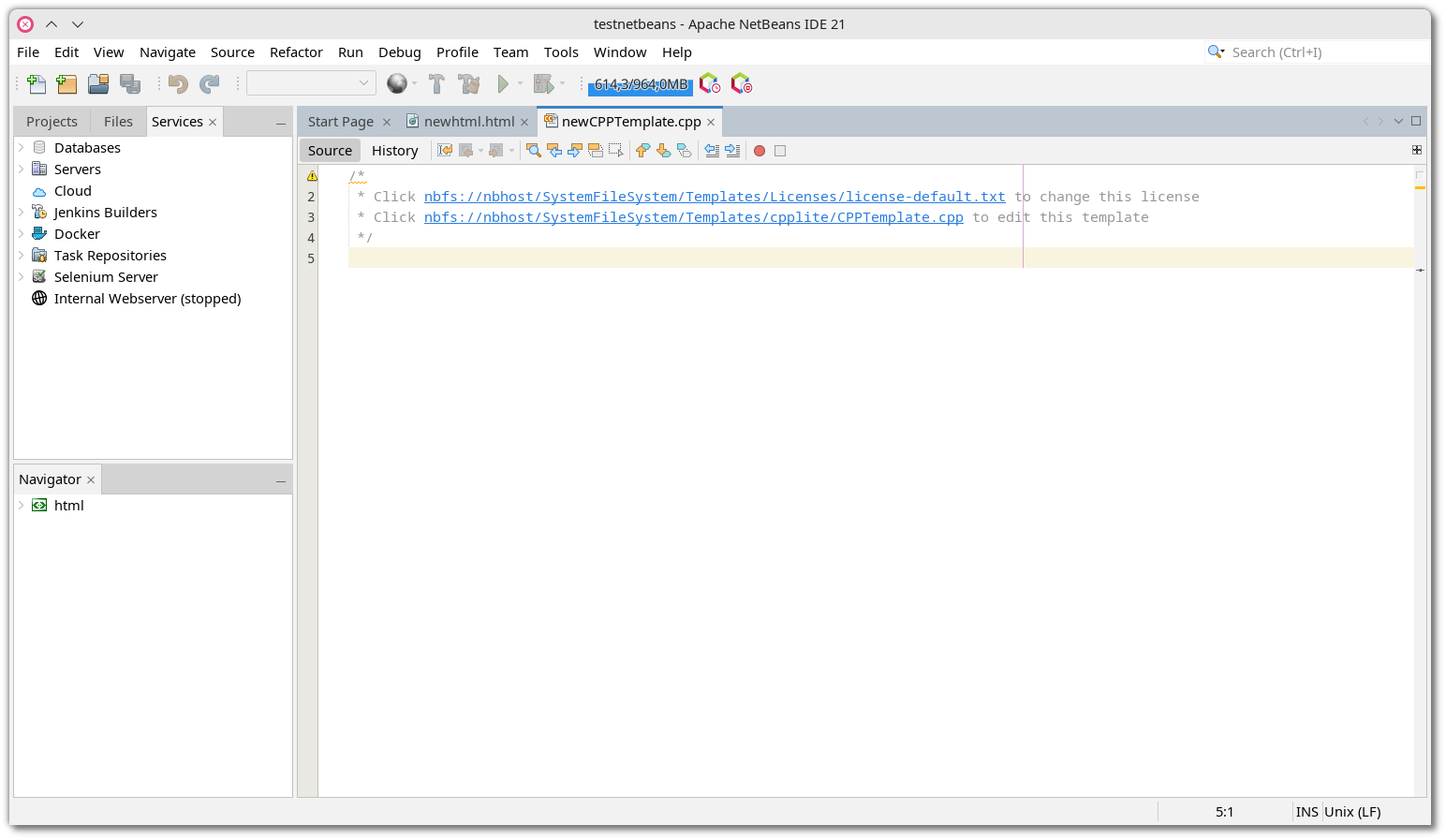This screenshot has width=1446, height=840.
Task: Click the memory usage bar to garbage collect
Action: coord(641,84)
